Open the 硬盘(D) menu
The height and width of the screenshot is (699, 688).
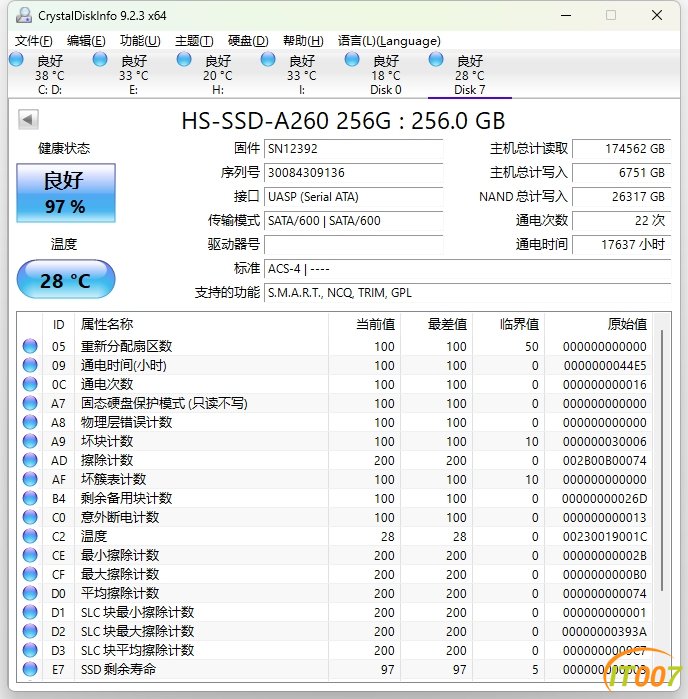point(248,41)
